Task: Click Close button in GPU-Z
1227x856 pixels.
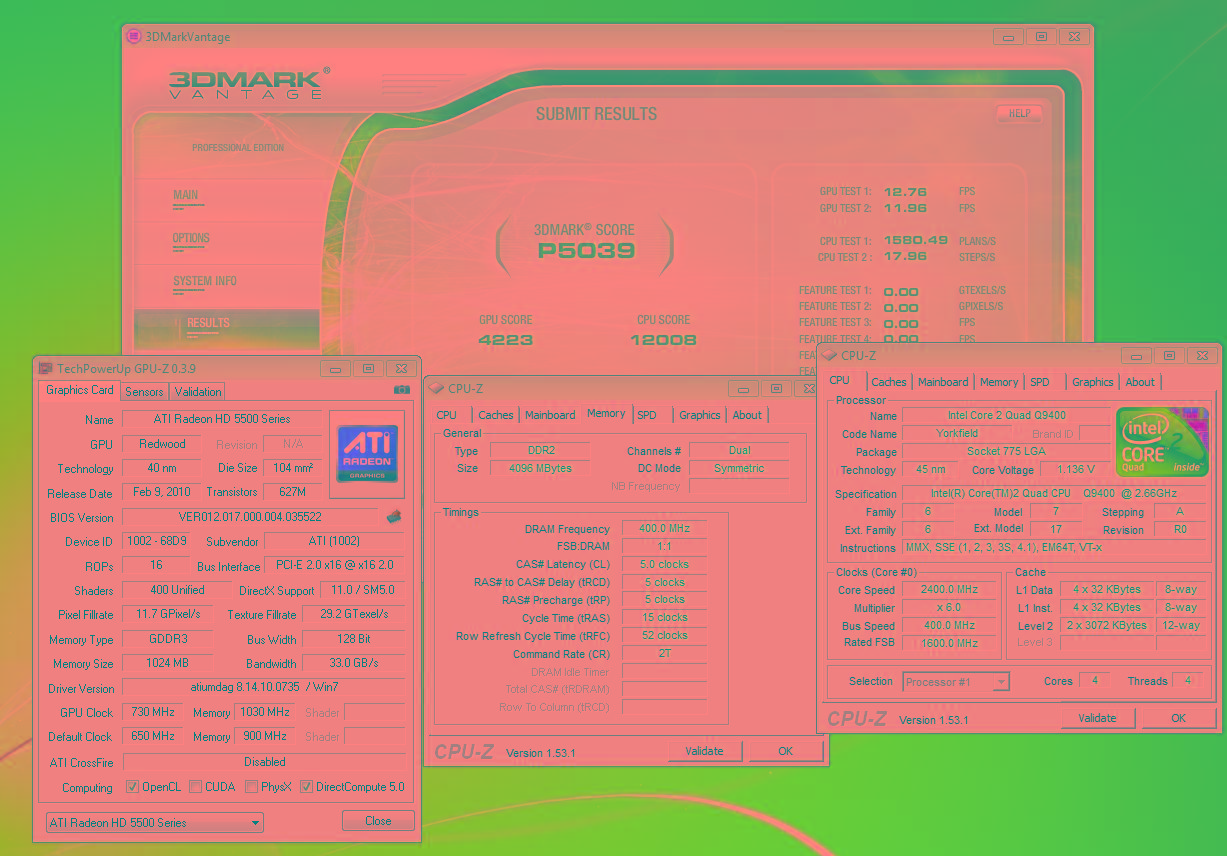Action: pos(378,821)
